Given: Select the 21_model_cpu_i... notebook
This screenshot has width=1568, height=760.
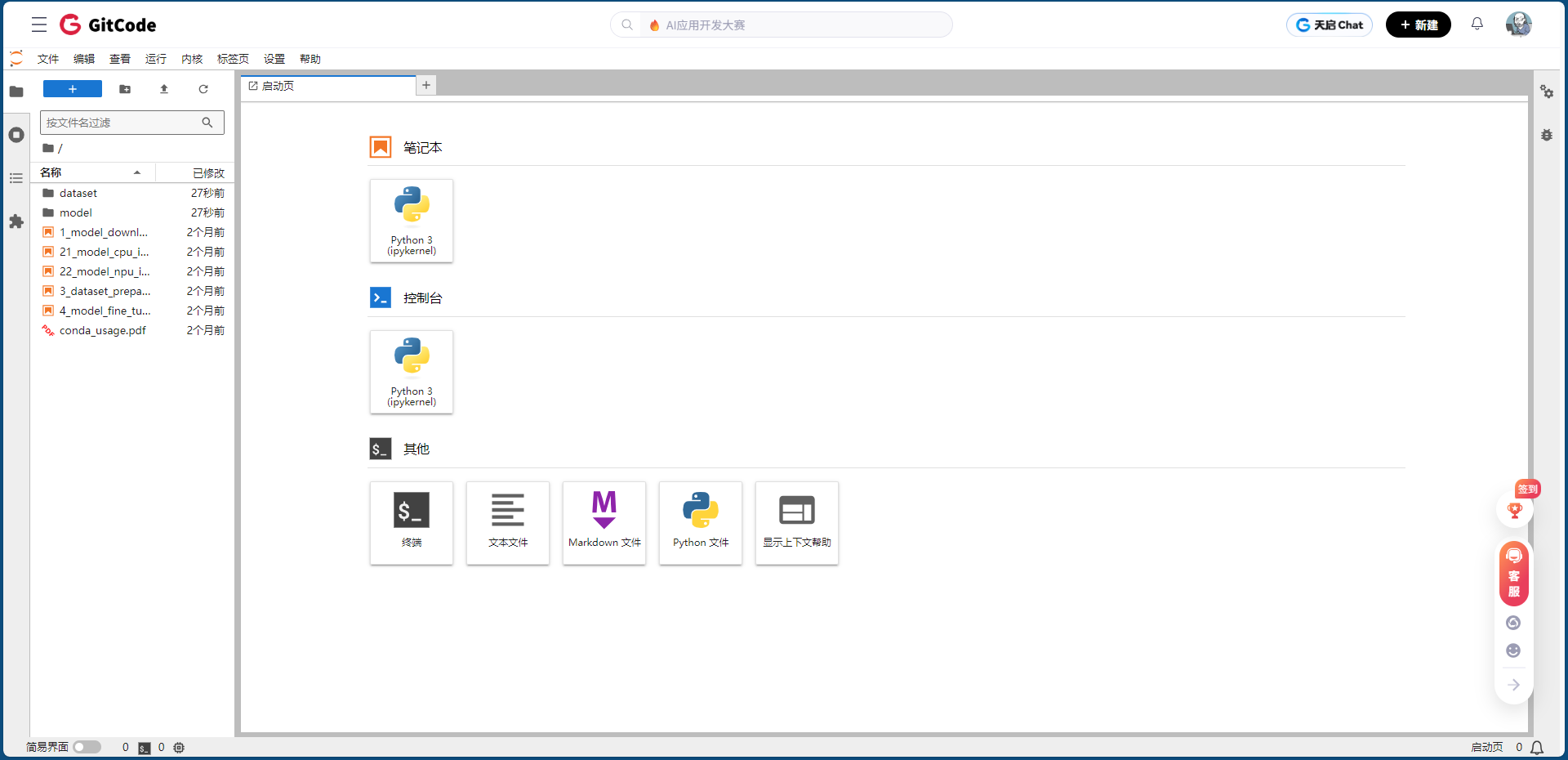Looking at the screenshot, I should (x=133, y=252).
